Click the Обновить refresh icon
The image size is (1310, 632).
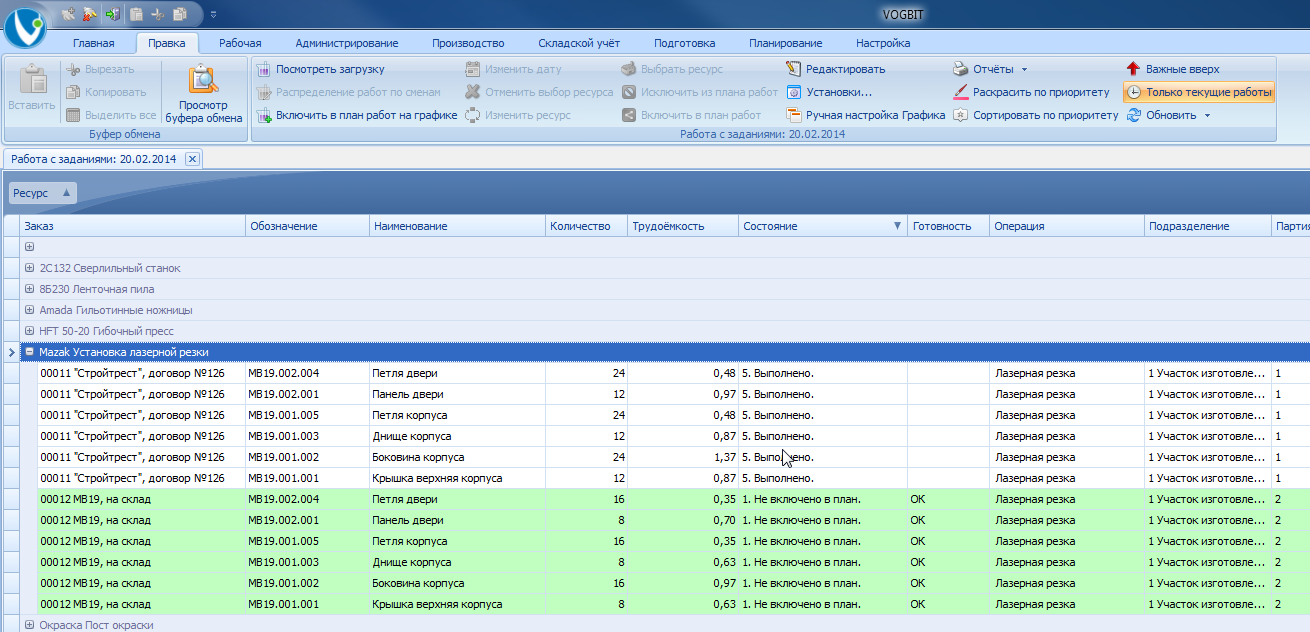point(1134,115)
